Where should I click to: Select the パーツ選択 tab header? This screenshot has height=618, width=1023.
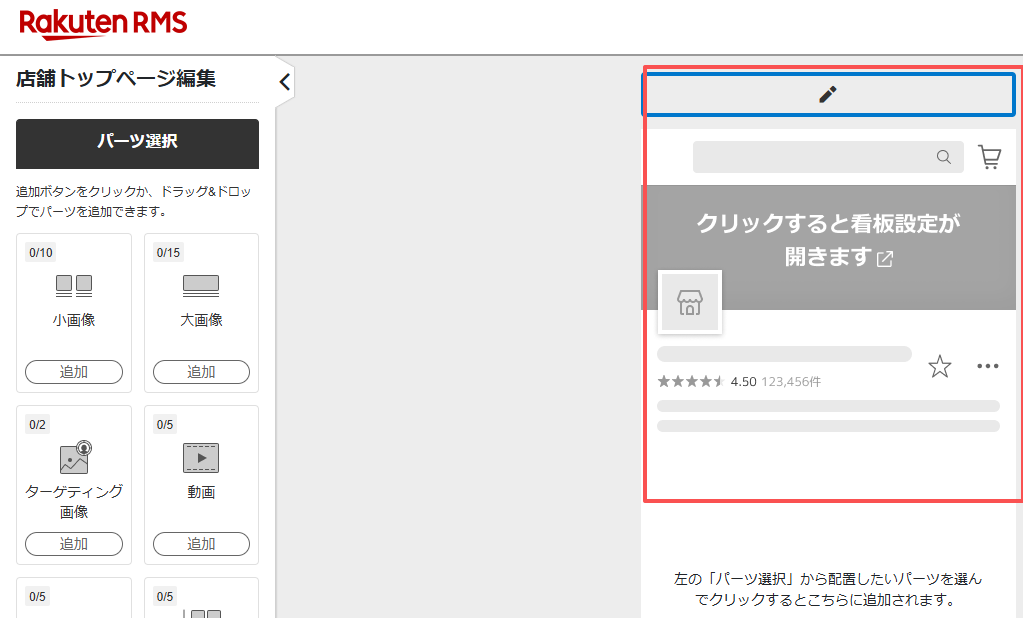(137, 144)
